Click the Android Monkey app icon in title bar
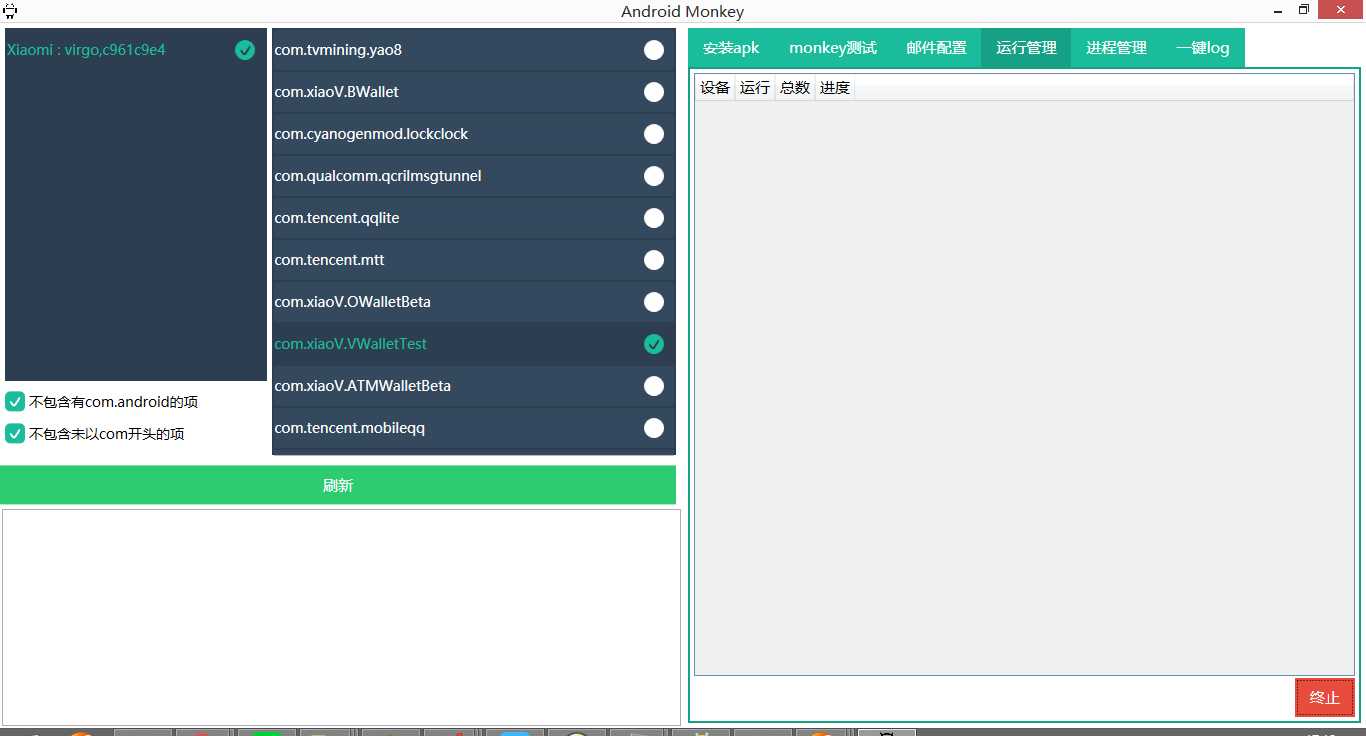This screenshot has width=1366, height=736. pyautogui.click(x=10, y=11)
